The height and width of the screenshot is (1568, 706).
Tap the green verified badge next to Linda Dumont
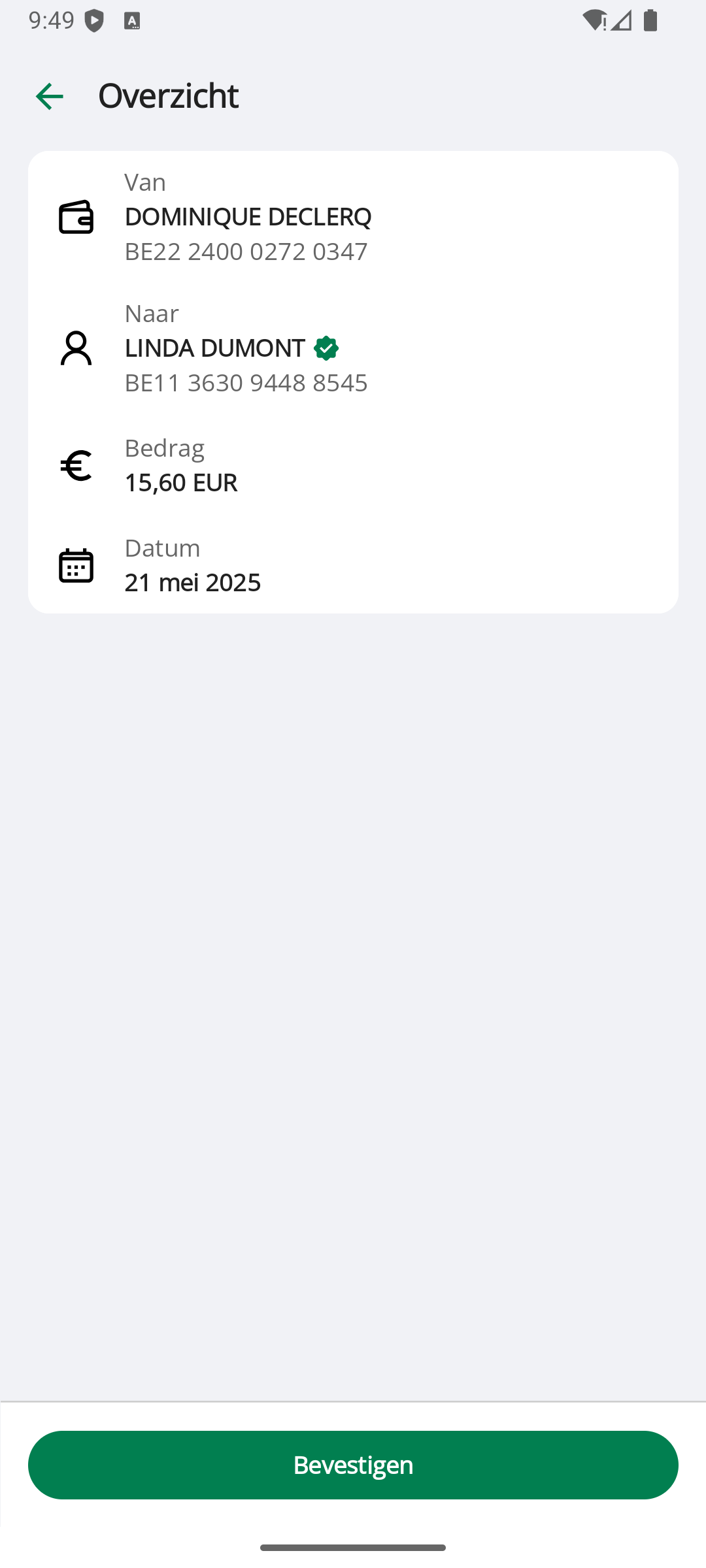pyautogui.click(x=326, y=348)
